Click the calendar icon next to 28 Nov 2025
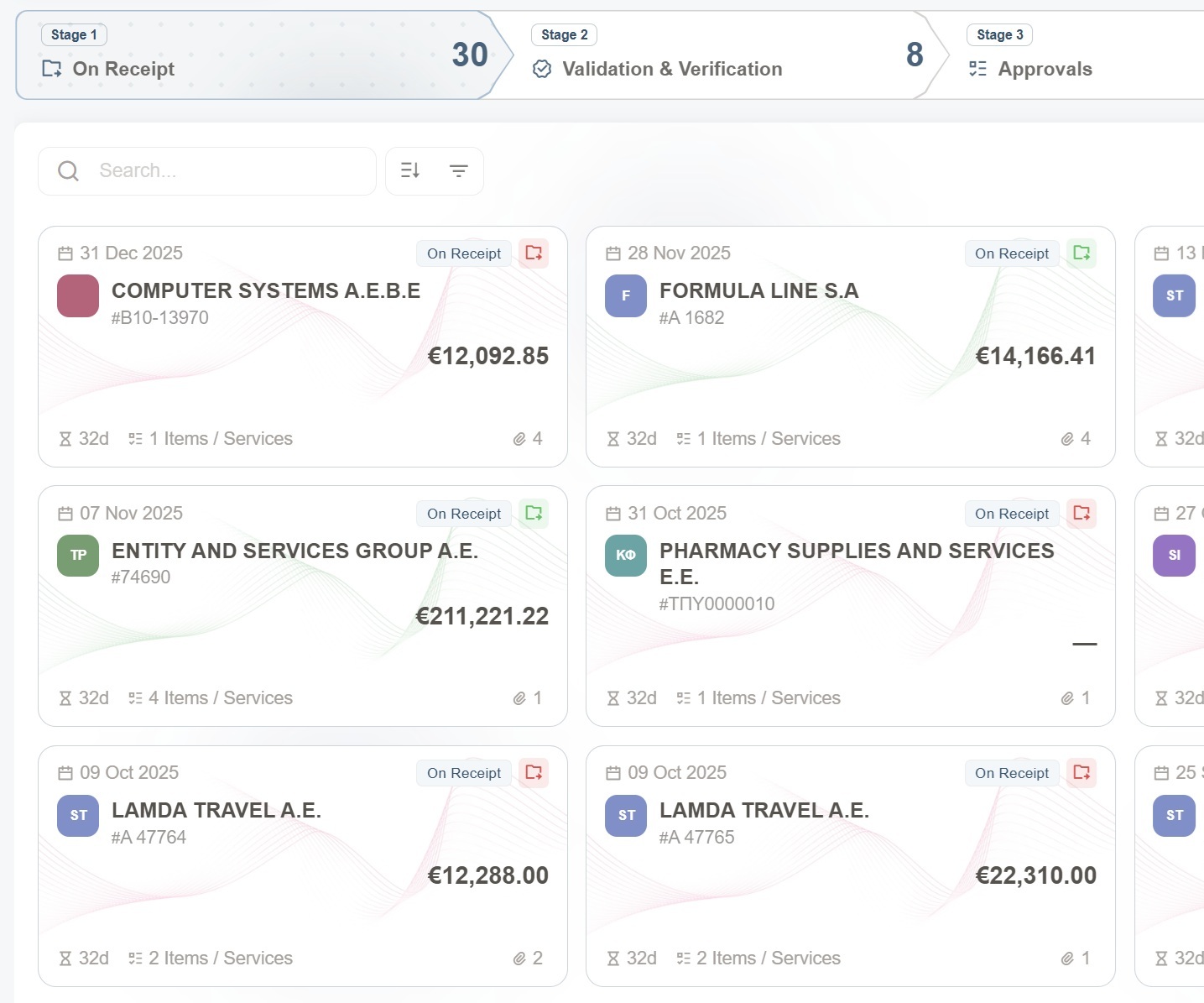 pos(613,253)
